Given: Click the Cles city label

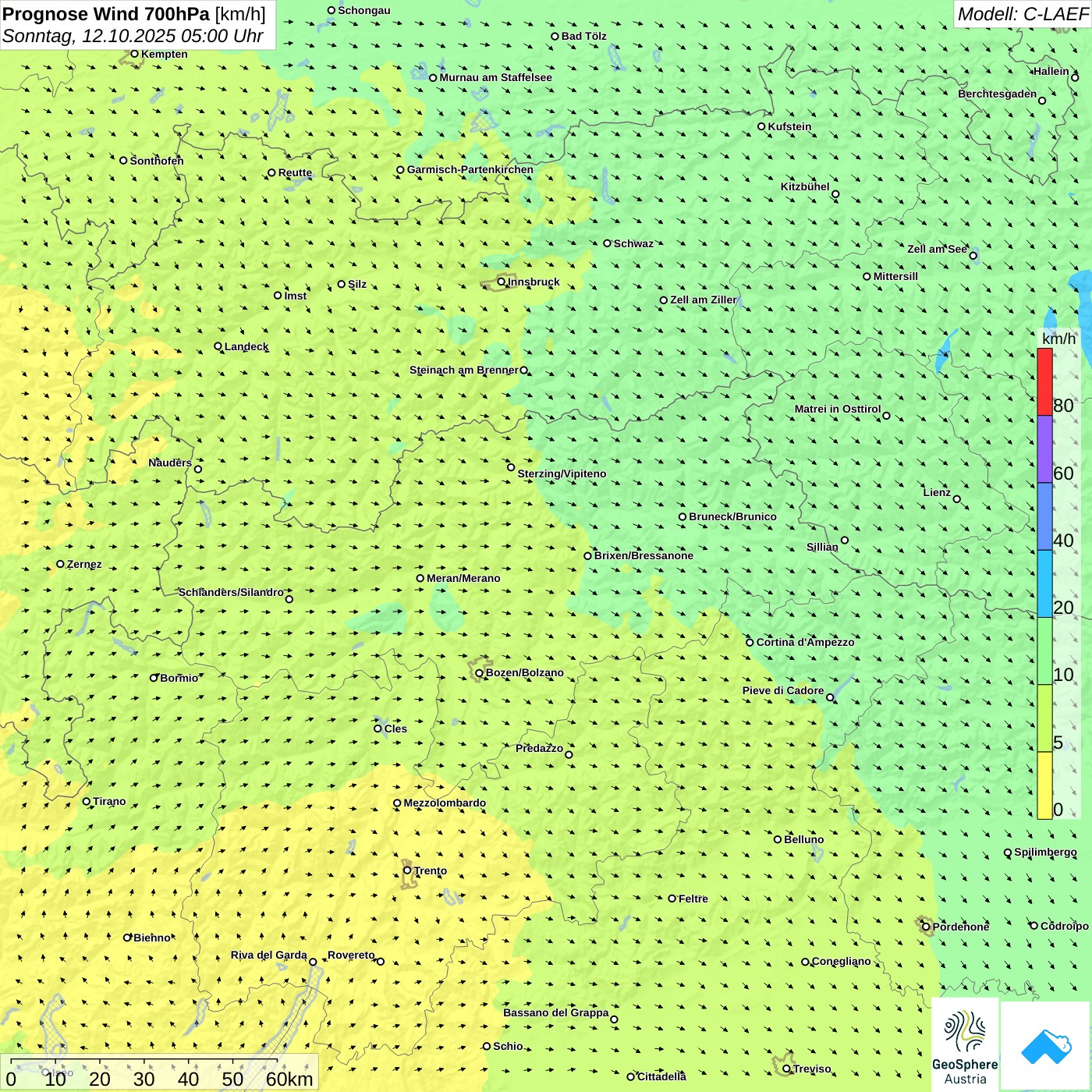Looking at the screenshot, I should tap(395, 729).
